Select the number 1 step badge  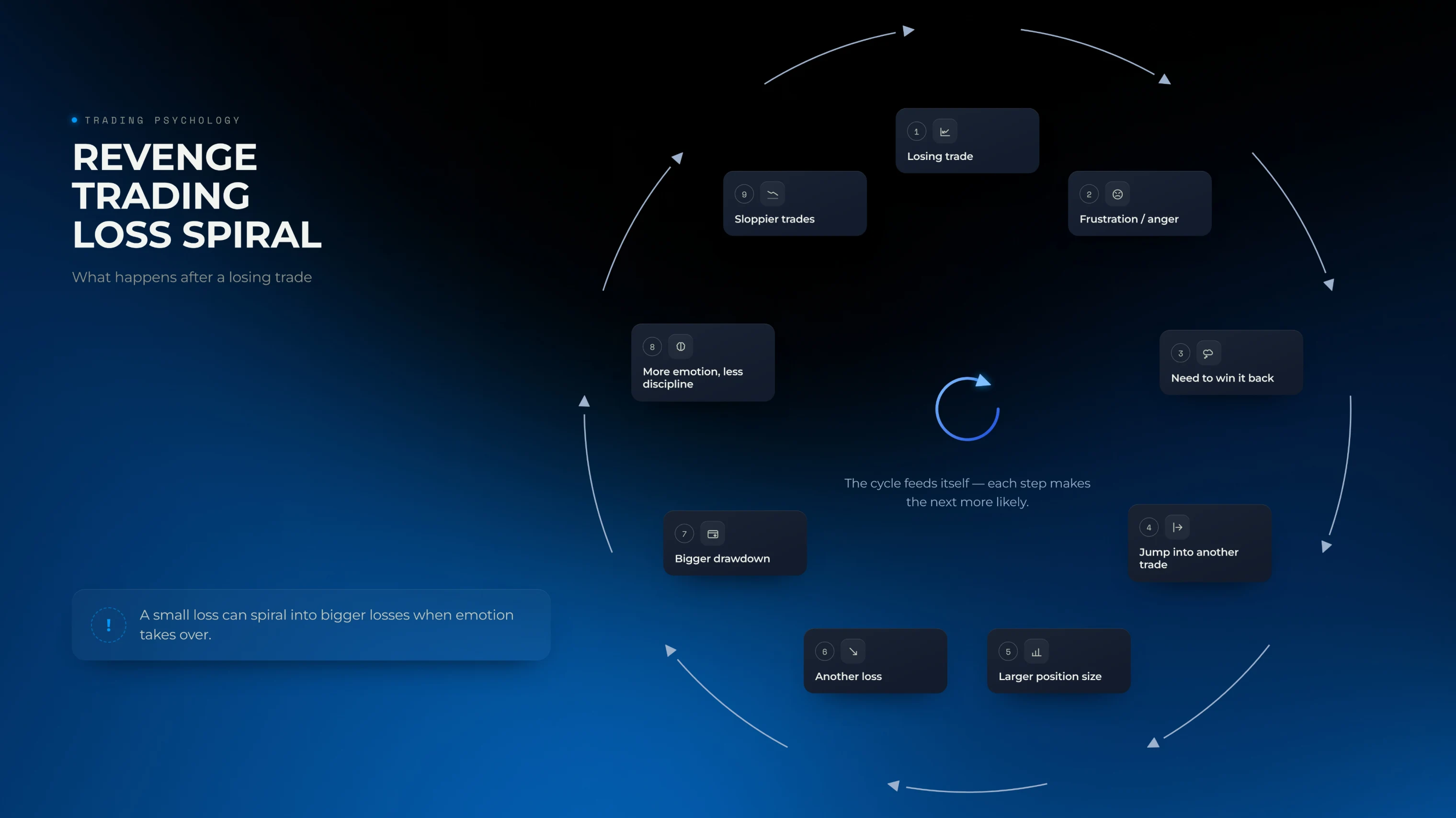[916, 132]
